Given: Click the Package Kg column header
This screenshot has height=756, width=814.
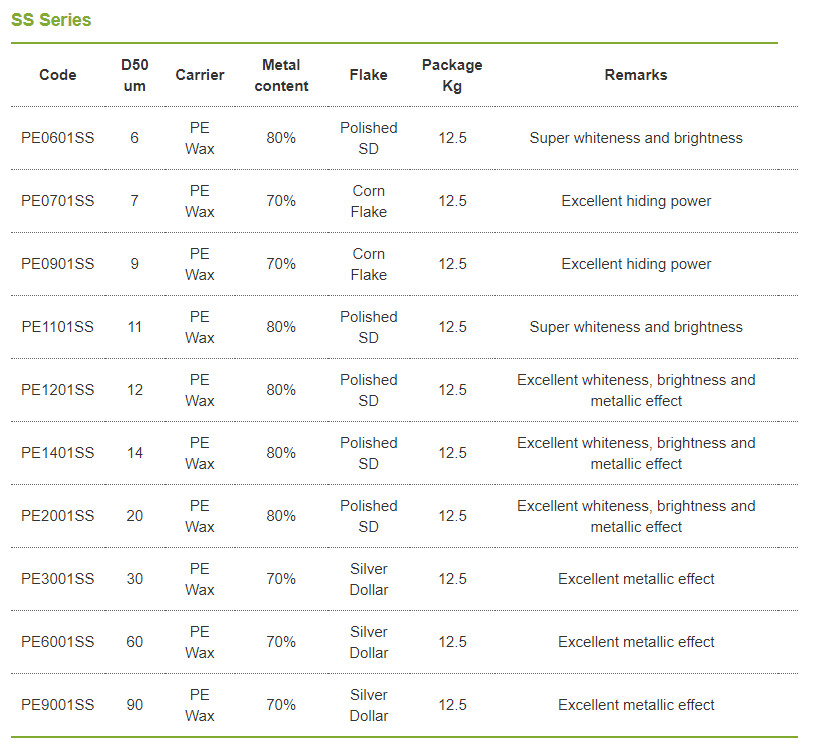Looking at the screenshot, I should tap(452, 75).
